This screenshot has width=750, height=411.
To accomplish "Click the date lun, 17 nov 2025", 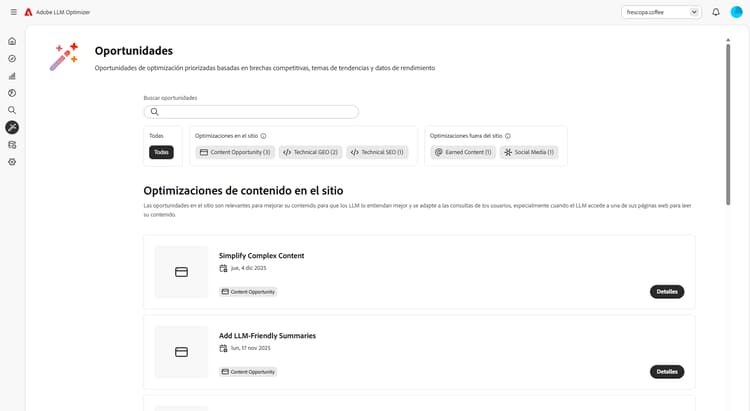I will 251,348.
